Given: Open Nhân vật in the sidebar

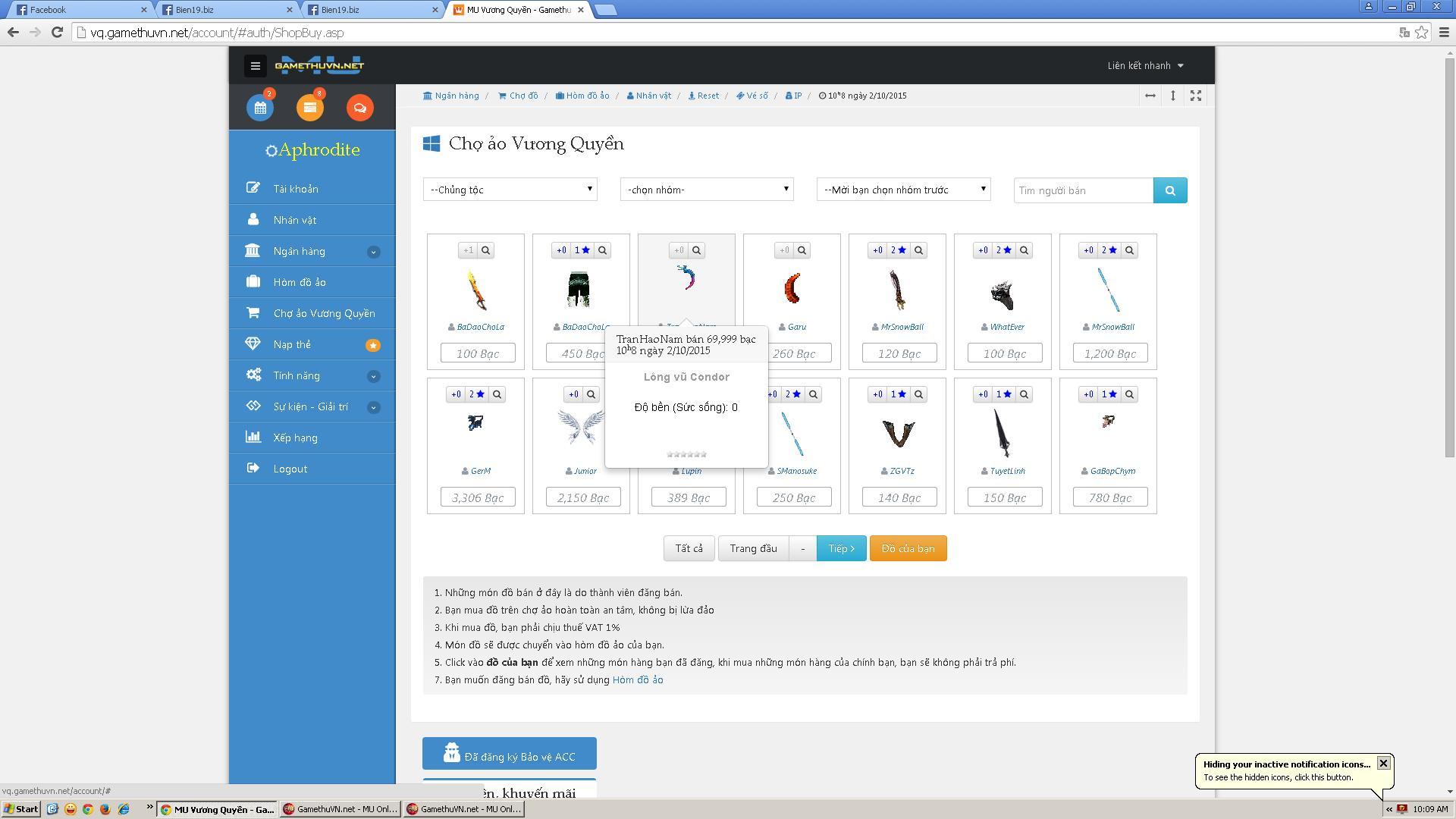Looking at the screenshot, I should [x=312, y=220].
